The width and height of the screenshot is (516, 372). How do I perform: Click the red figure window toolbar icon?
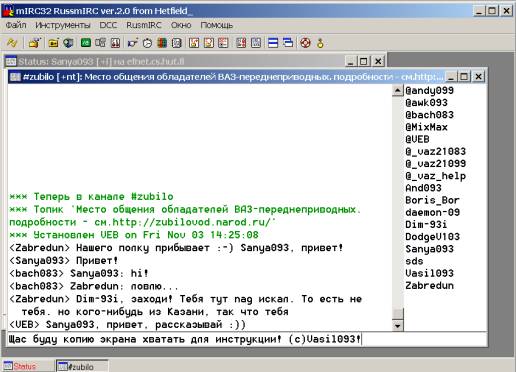tap(115, 43)
